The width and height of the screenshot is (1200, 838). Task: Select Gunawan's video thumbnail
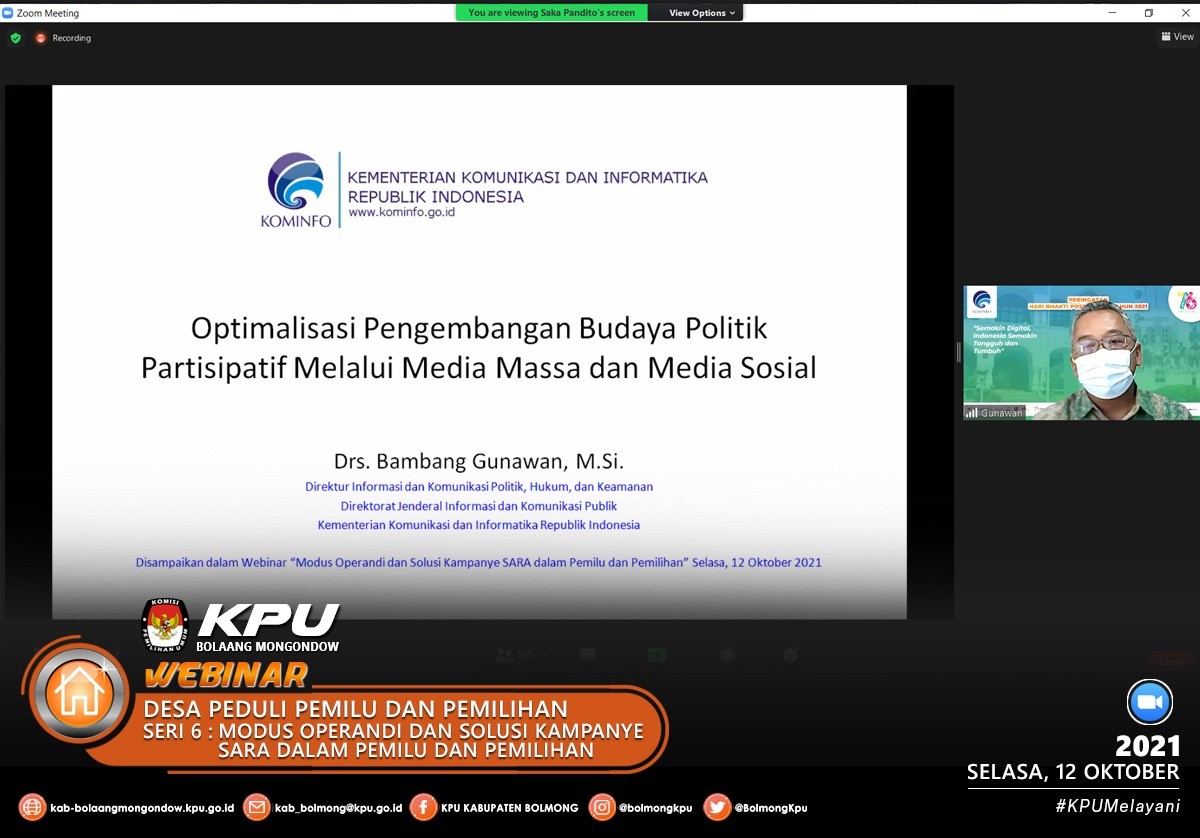(x=1081, y=353)
